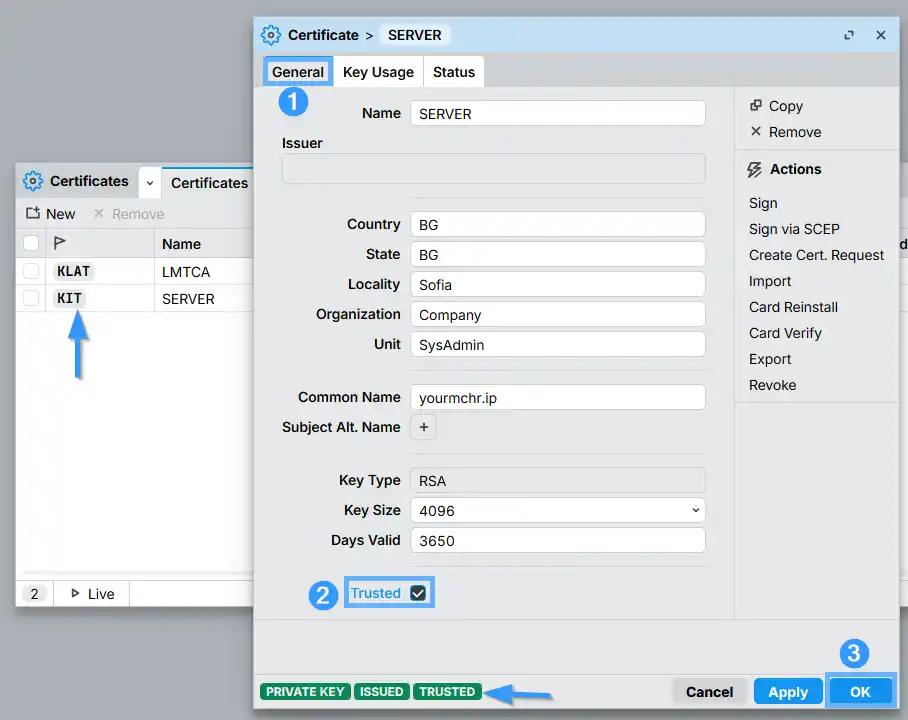Viewport: 908px width, 720px height.
Task: Click the Cancel button
Action: (x=709, y=692)
